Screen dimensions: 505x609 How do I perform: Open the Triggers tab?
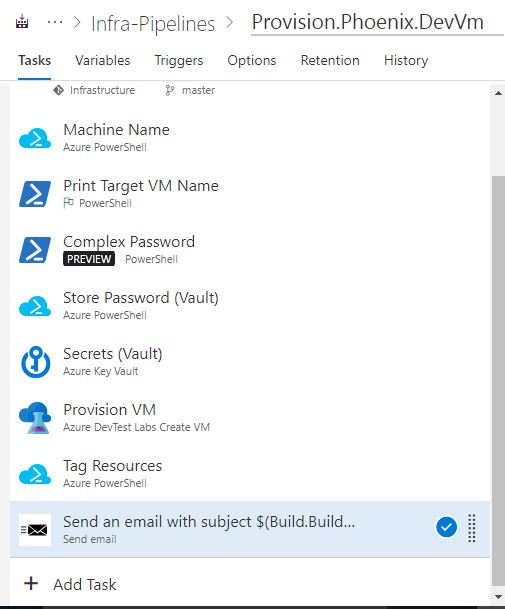pos(179,61)
